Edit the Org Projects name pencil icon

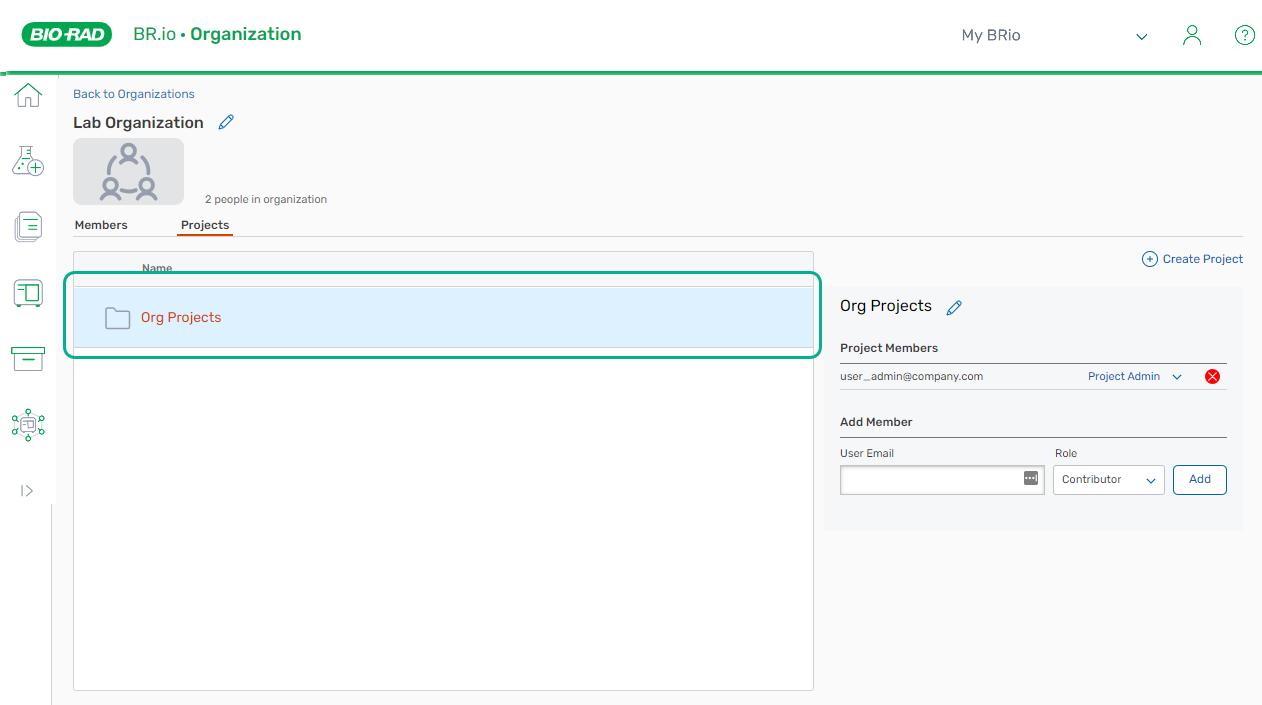point(954,307)
